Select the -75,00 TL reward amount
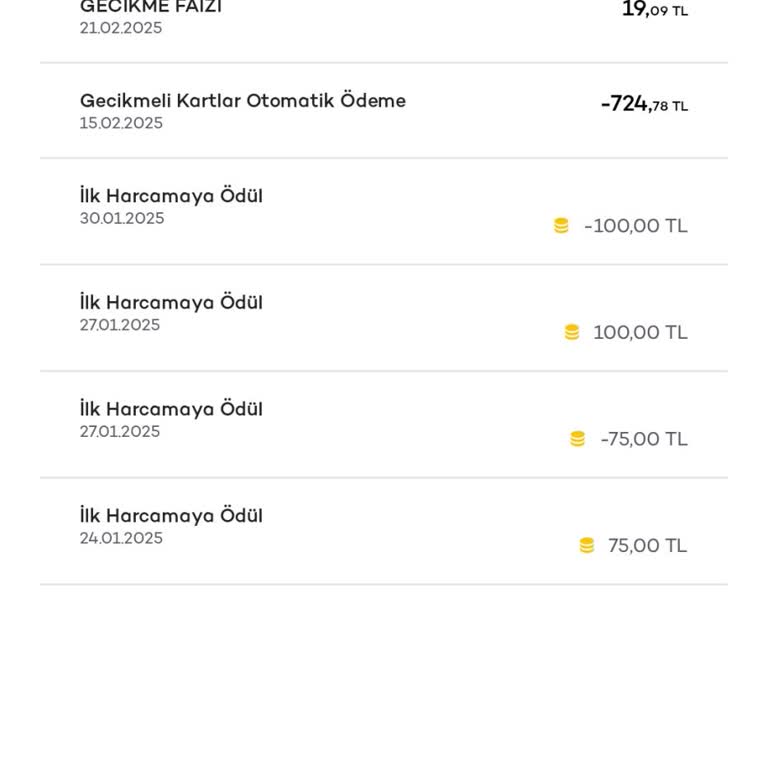This screenshot has width=768, height=768. click(644, 439)
